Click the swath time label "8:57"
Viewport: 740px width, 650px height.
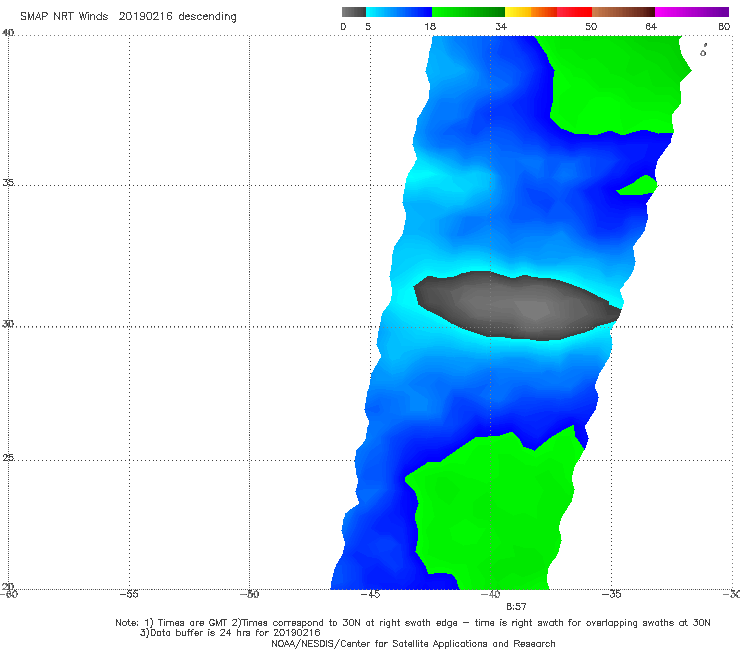click(x=516, y=607)
